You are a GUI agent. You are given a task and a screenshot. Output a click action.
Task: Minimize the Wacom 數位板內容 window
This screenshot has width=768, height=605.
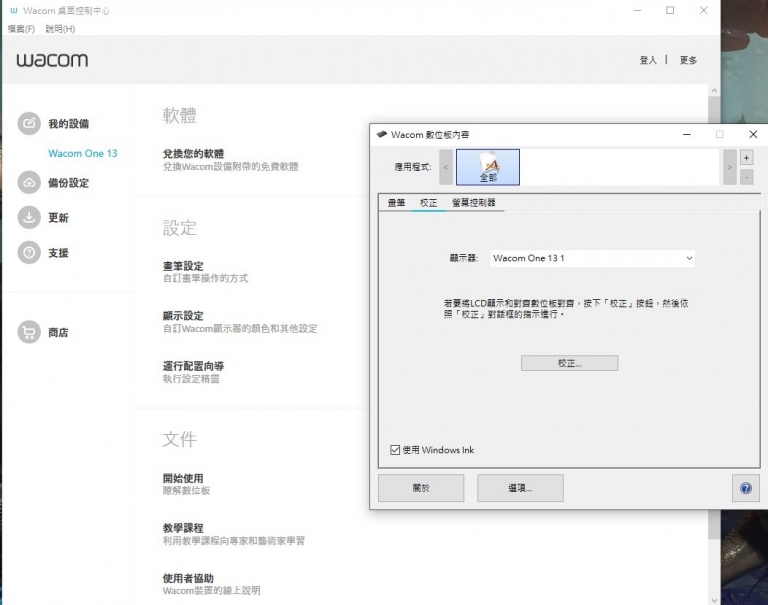pyautogui.click(x=687, y=134)
